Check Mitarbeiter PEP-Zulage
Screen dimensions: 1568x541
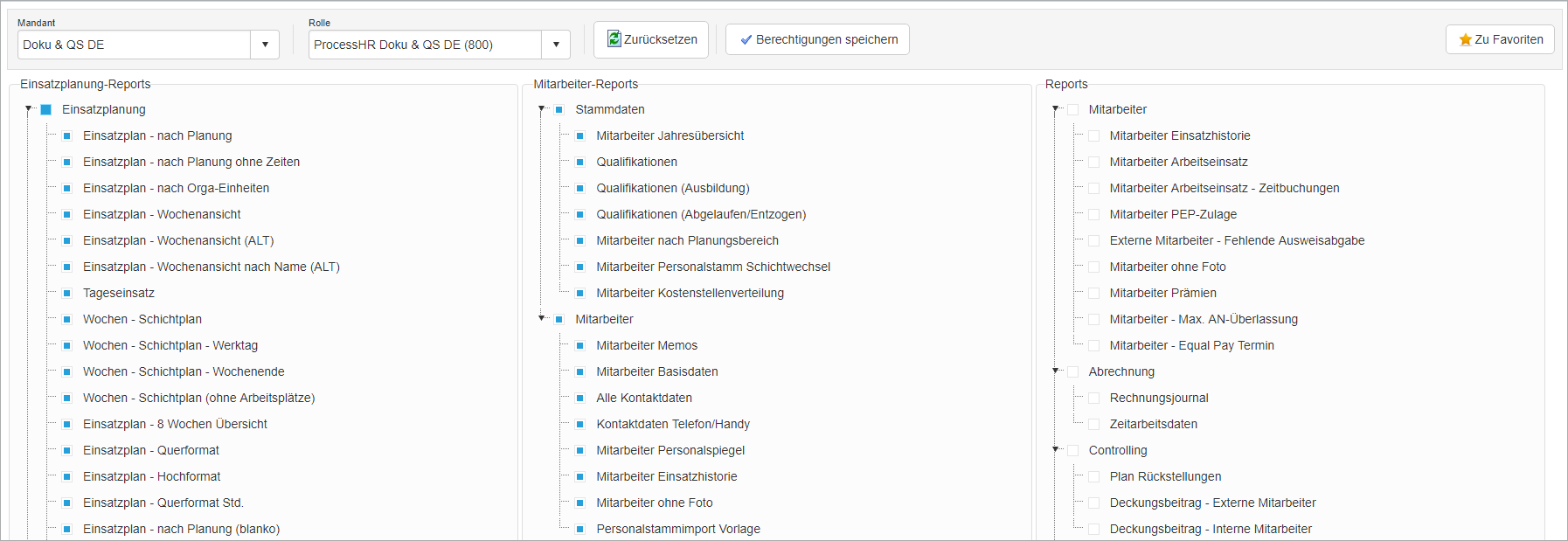click(x=1093, y=214)
